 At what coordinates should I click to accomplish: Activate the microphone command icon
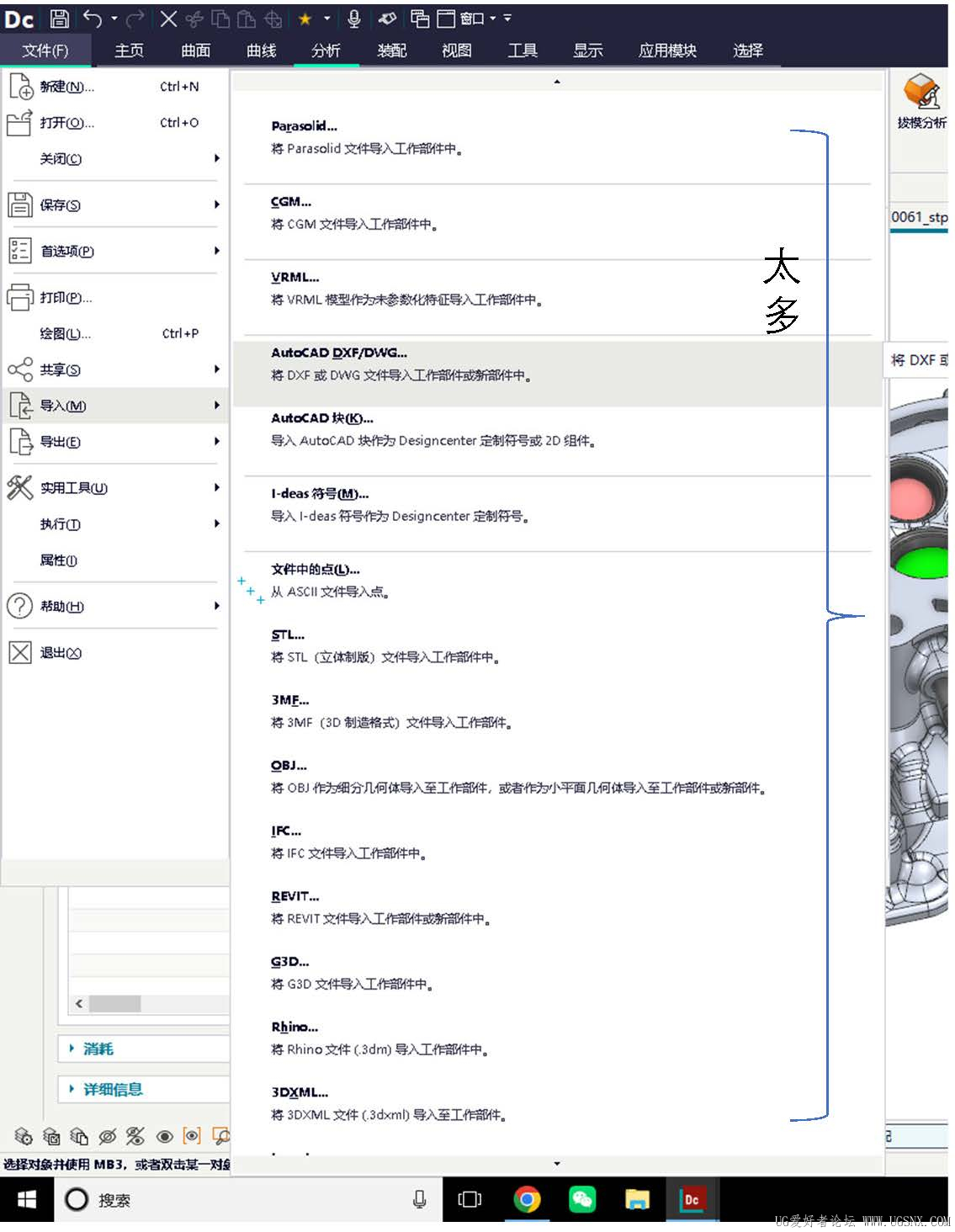click(356, 19)
